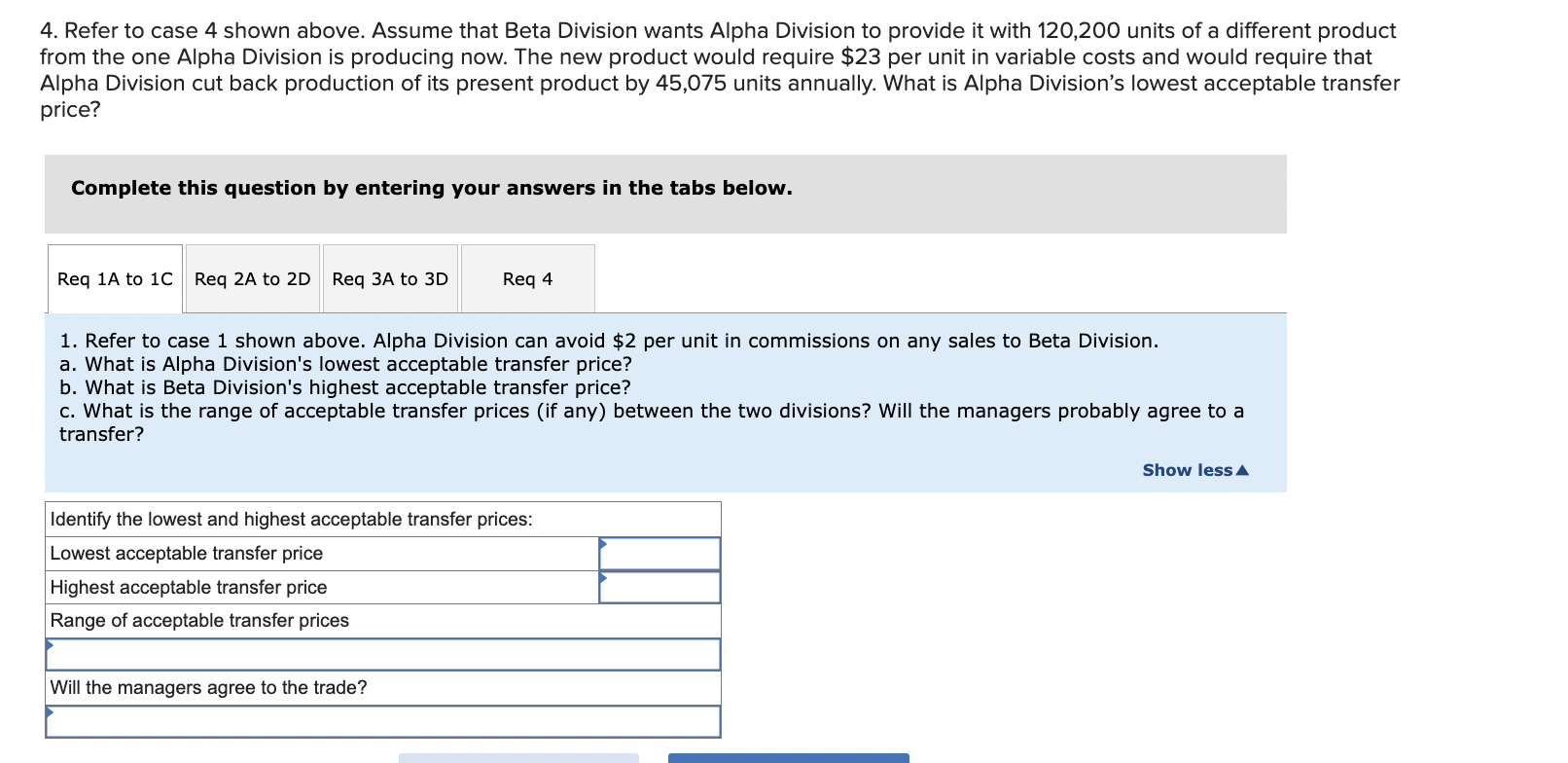Switch to the Req 1A to 1C tab
Viewport: 1568px width, 763px height.
[114, 278]
